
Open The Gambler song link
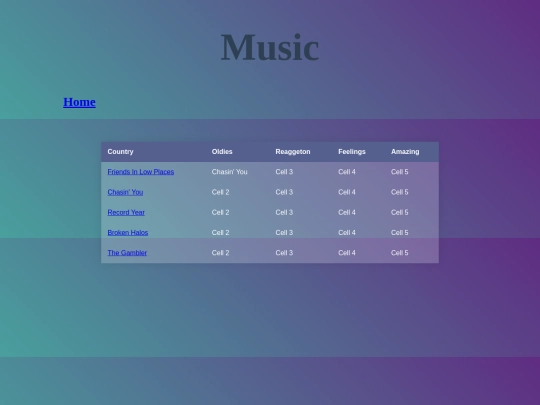click(127, 253)
